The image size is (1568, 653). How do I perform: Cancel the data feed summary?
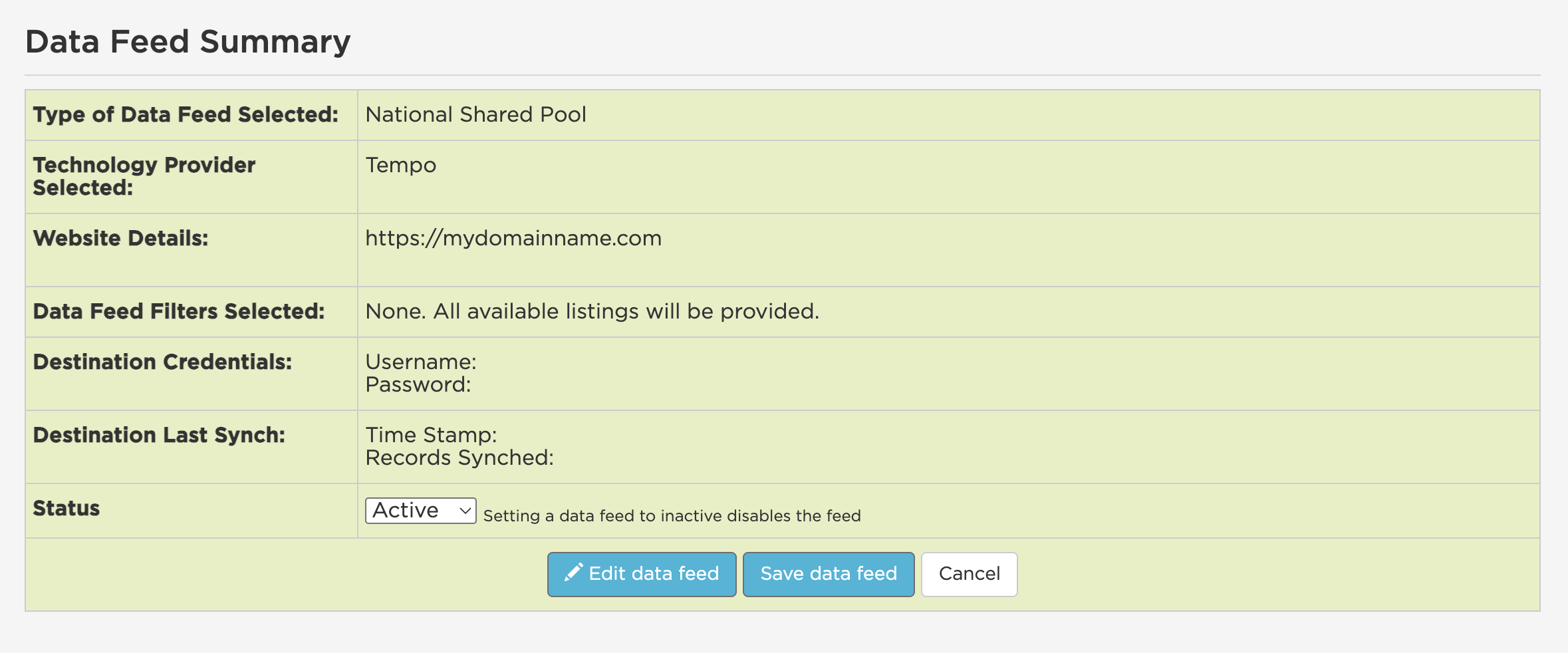click(969, 574)
